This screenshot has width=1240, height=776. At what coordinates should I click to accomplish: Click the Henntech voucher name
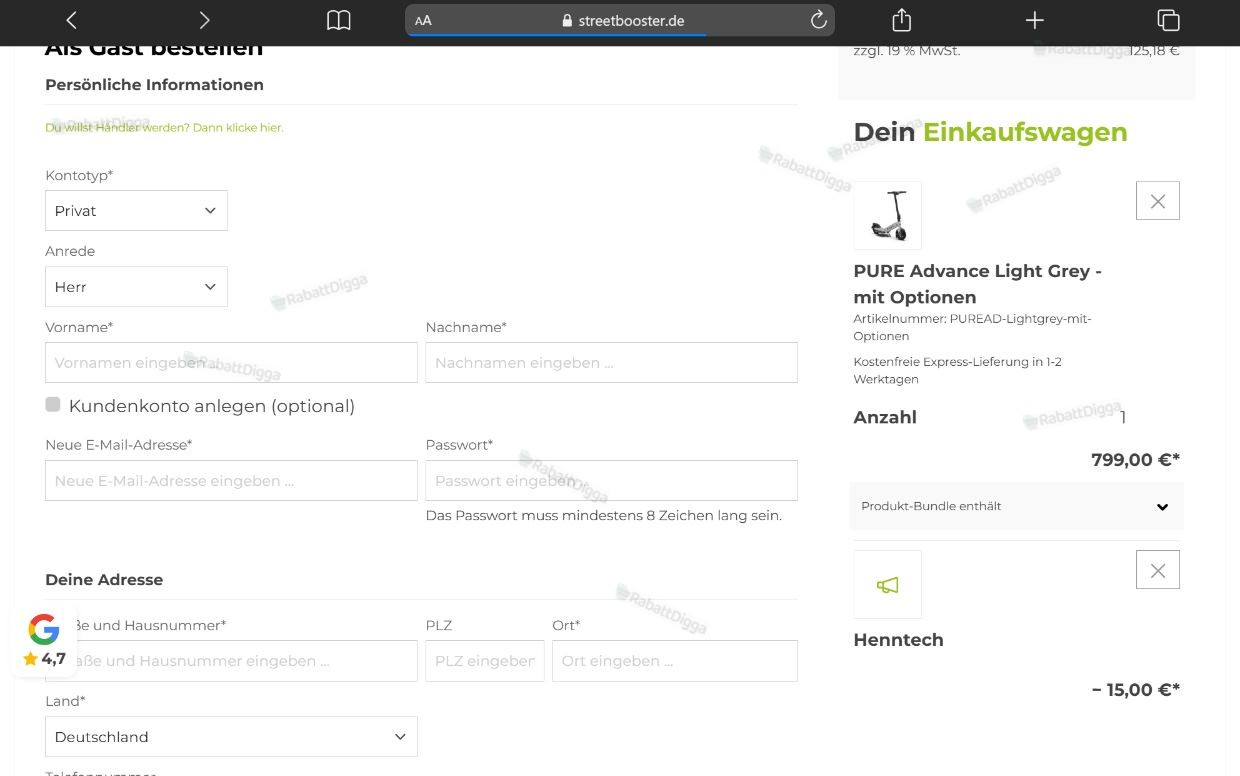(x=898, y=640)
